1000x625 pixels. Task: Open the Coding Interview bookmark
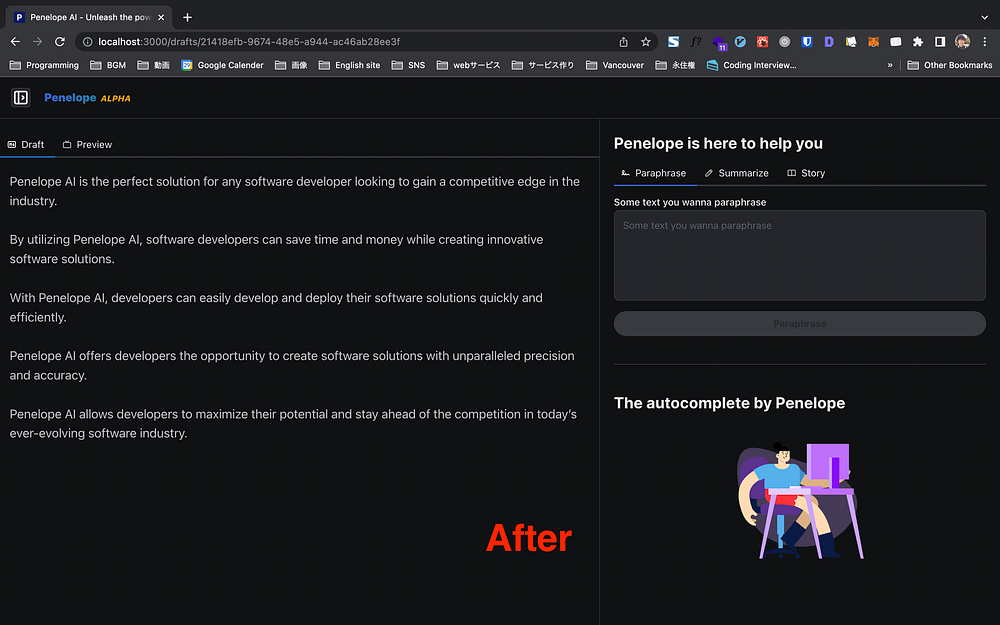pos(752,65)
